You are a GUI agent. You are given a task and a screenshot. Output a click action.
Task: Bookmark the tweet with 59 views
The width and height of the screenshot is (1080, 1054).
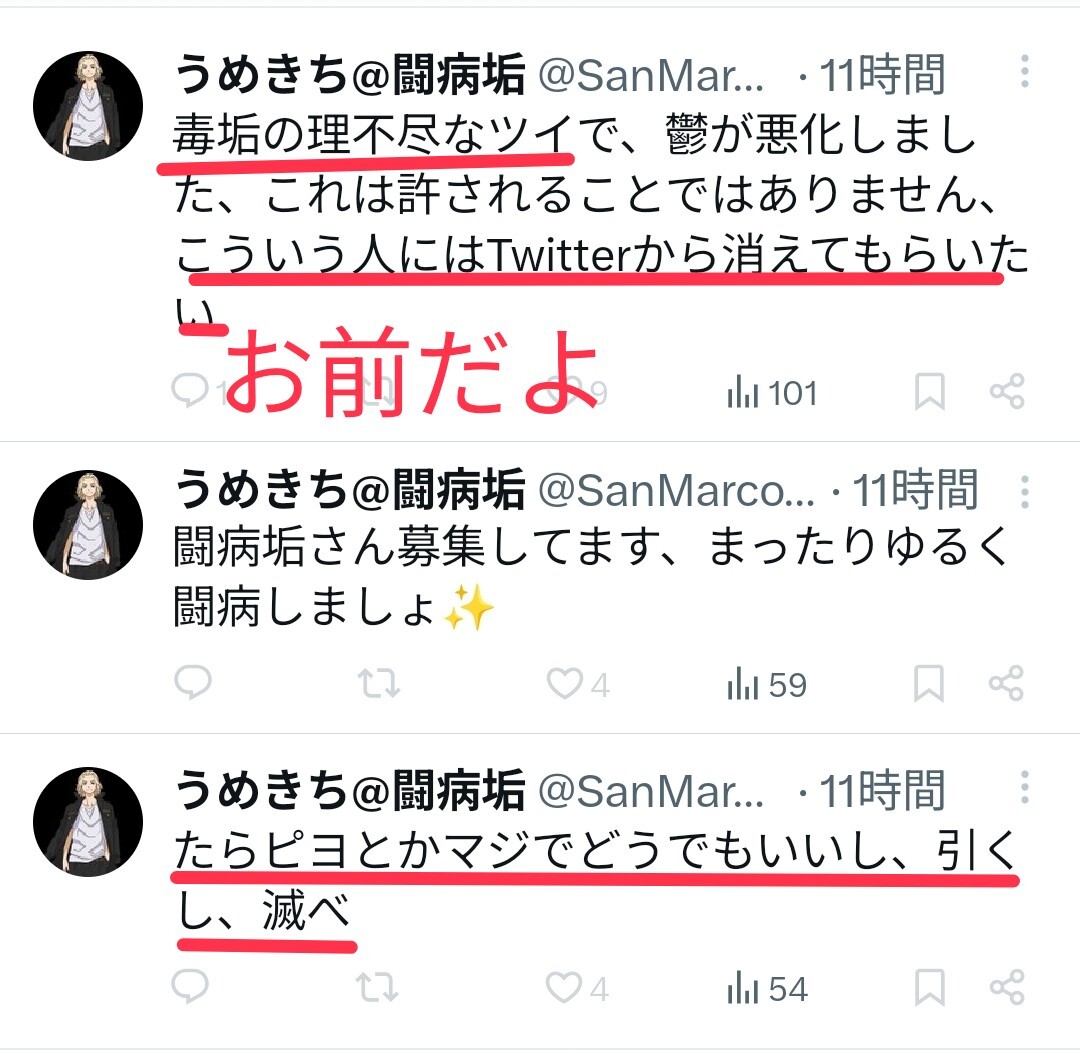pyautogui.click(x=928, y=683)
